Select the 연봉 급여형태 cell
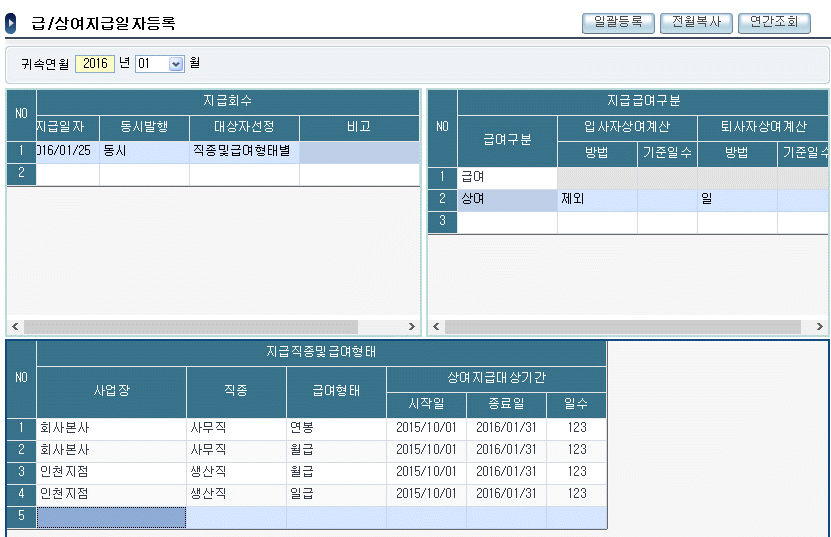This screenshot has height=537, width=831. (x=336, y=429)
